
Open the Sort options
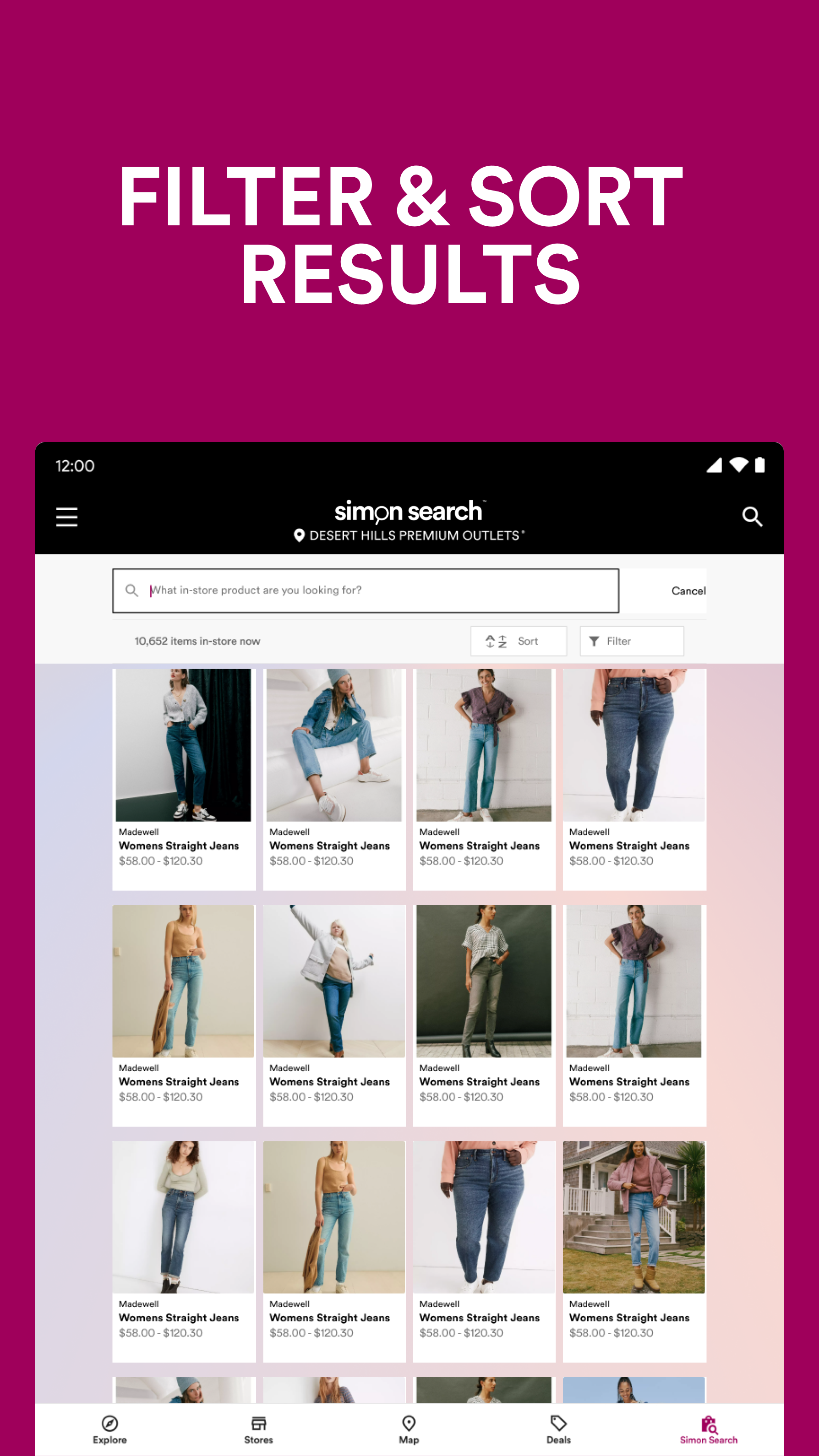coord(519,641)
